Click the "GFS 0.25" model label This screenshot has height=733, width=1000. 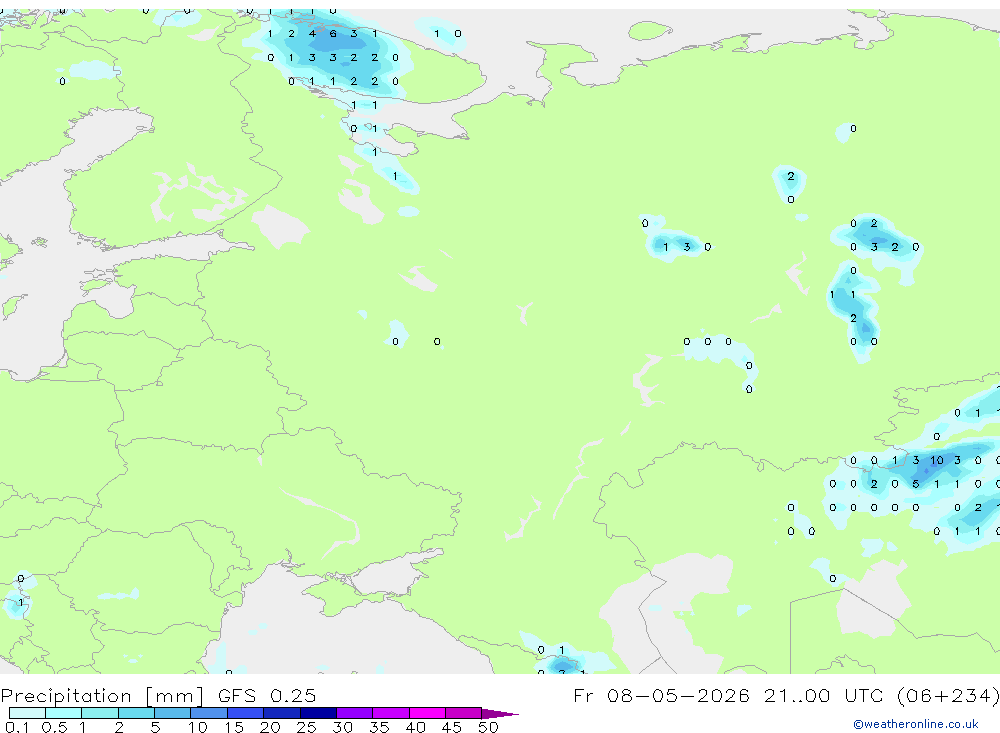267,695
